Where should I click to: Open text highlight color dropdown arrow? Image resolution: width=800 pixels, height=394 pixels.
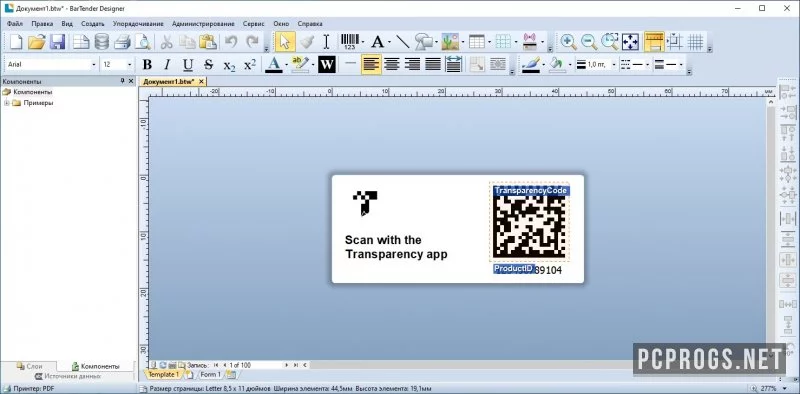(x=312, y=65)
